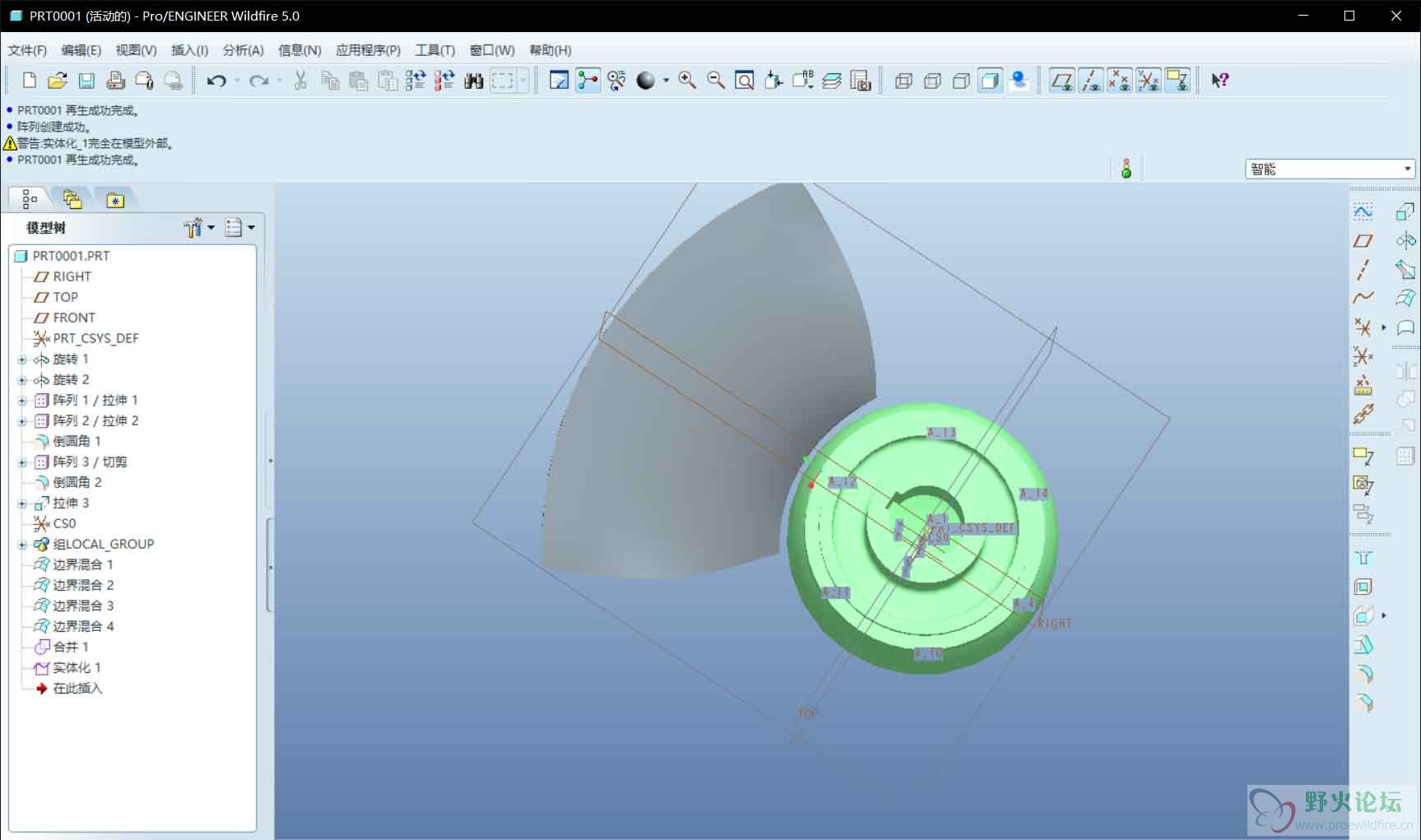1421x840 pixels.
Task: Toggle datum points display
Action: [x=1119, y=81]
